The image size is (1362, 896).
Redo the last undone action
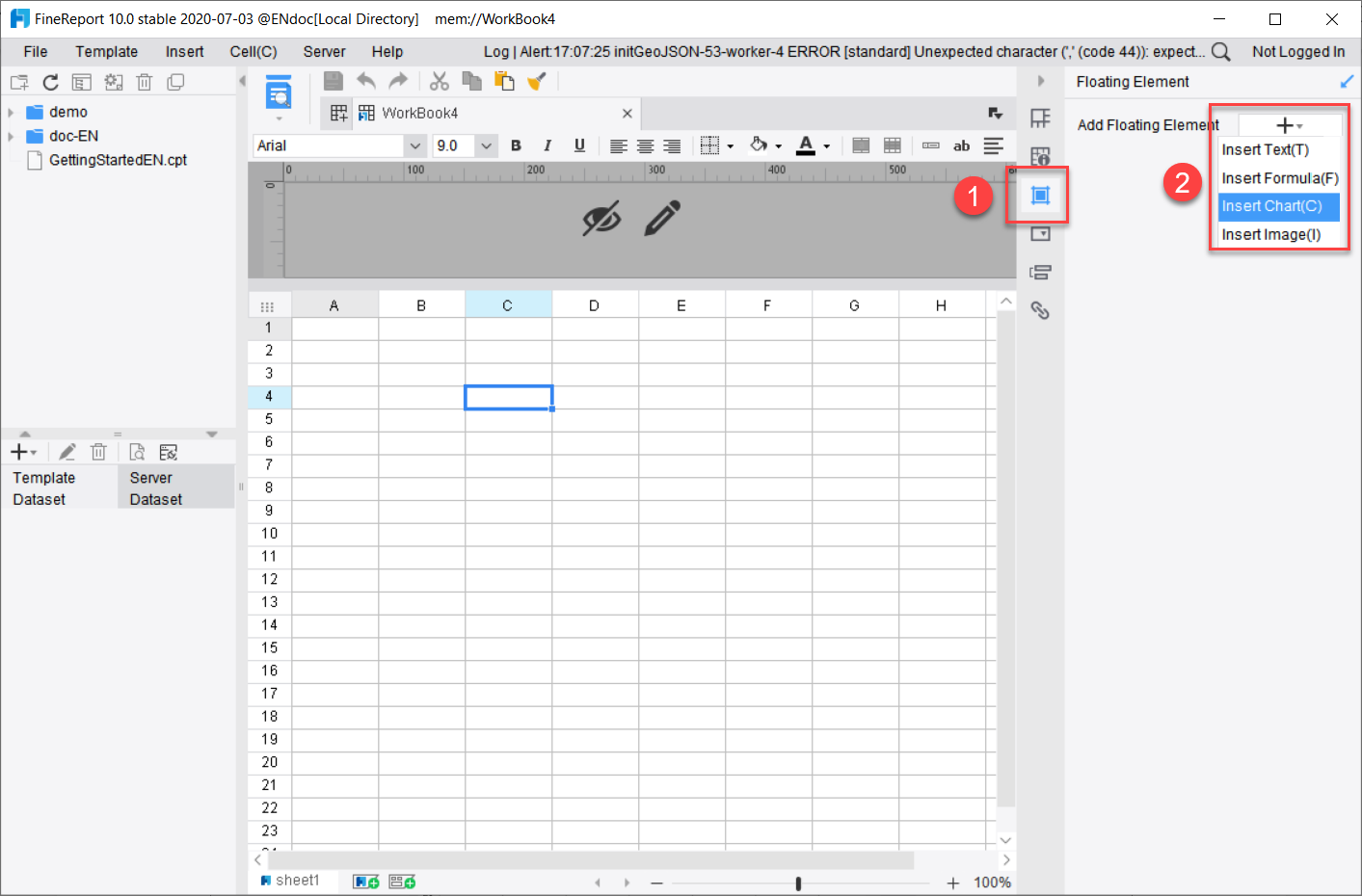[x=398, y=82]
